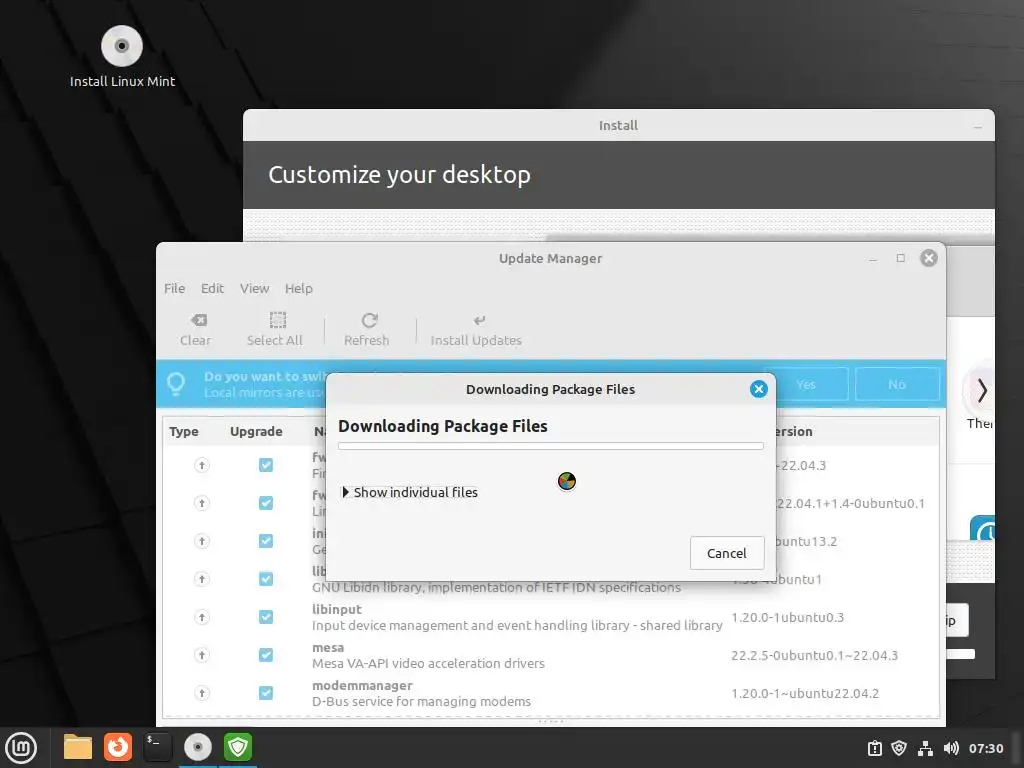Expand Show individual files
Viewport: 1024px width, 768px height.
tap(409, 492)
